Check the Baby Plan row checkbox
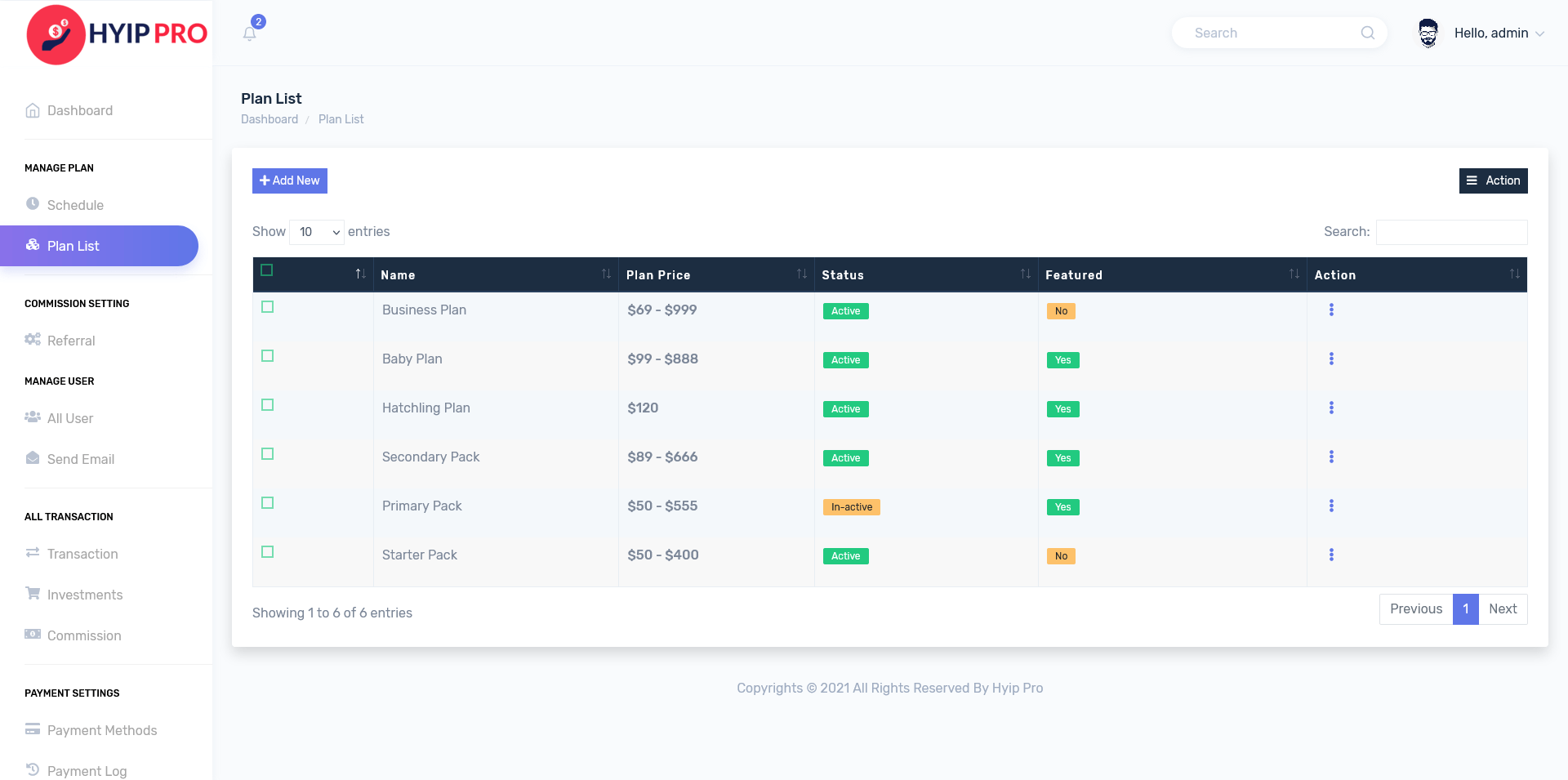 pyautogui.click(x=267, y=356)
